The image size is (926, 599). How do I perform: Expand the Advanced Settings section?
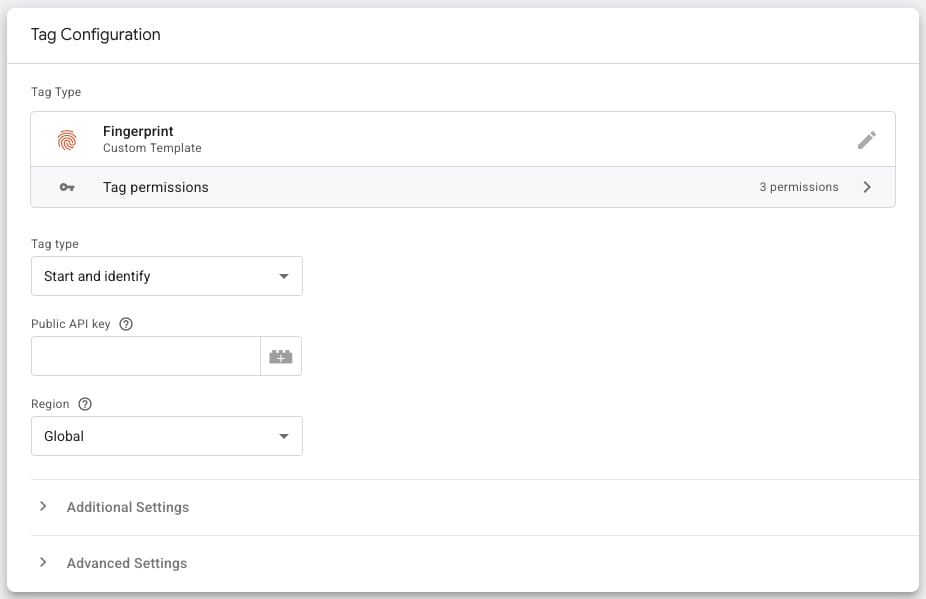click(43, 562)
